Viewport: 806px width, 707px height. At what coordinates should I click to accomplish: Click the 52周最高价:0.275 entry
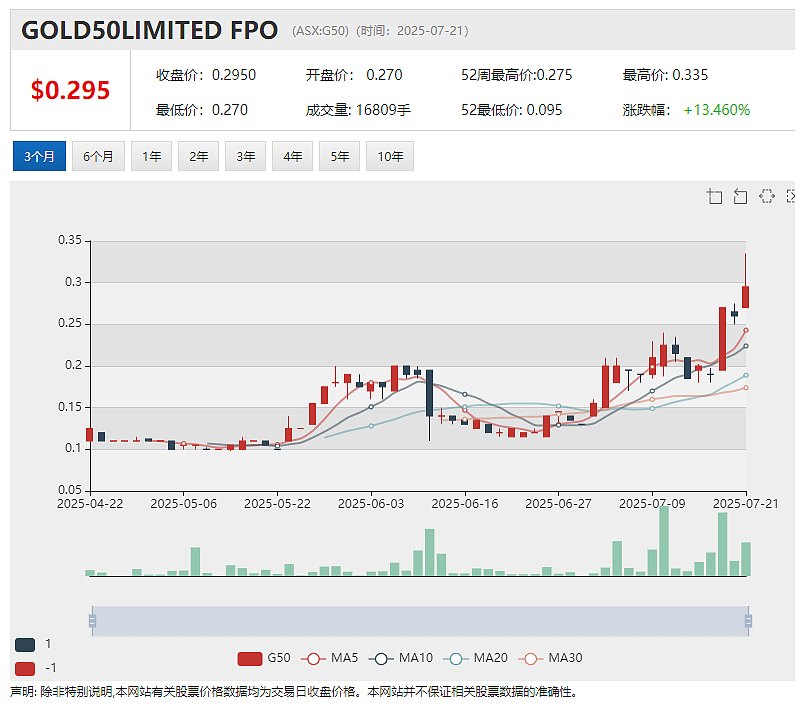pyautogui.click(x=517, y=75)
